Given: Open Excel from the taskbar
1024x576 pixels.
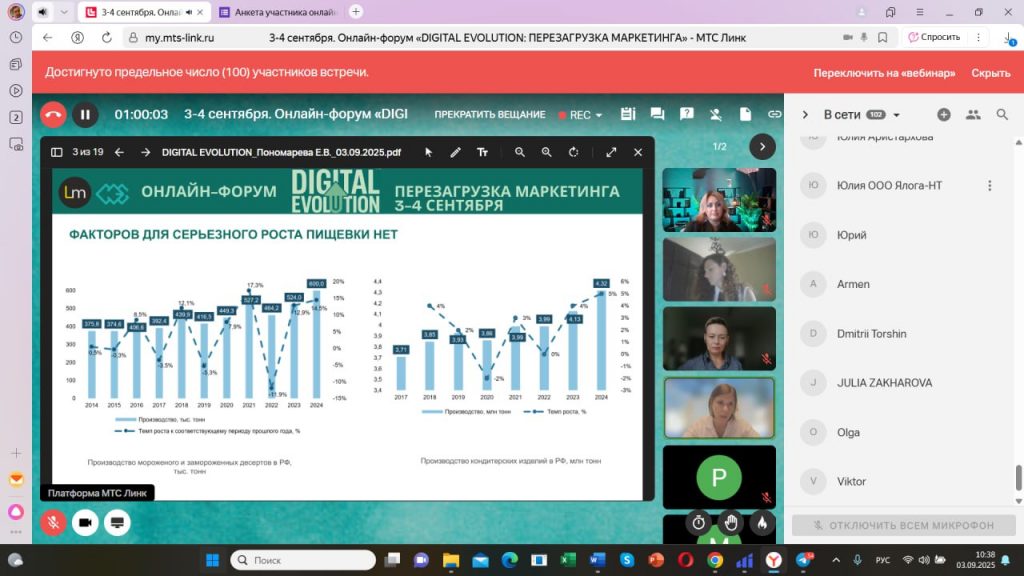Looking at the screenshot, I should click(x=568, y=560).
